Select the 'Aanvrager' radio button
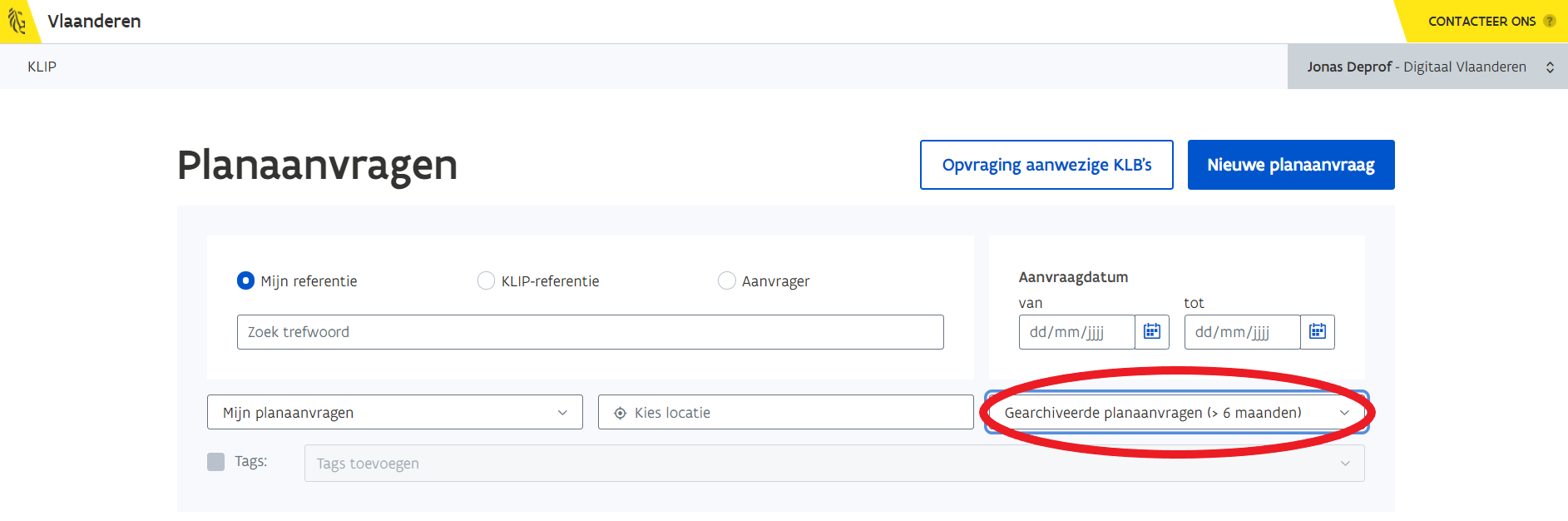The height and width of the screenshot is (521, 1568). [726, 281]
